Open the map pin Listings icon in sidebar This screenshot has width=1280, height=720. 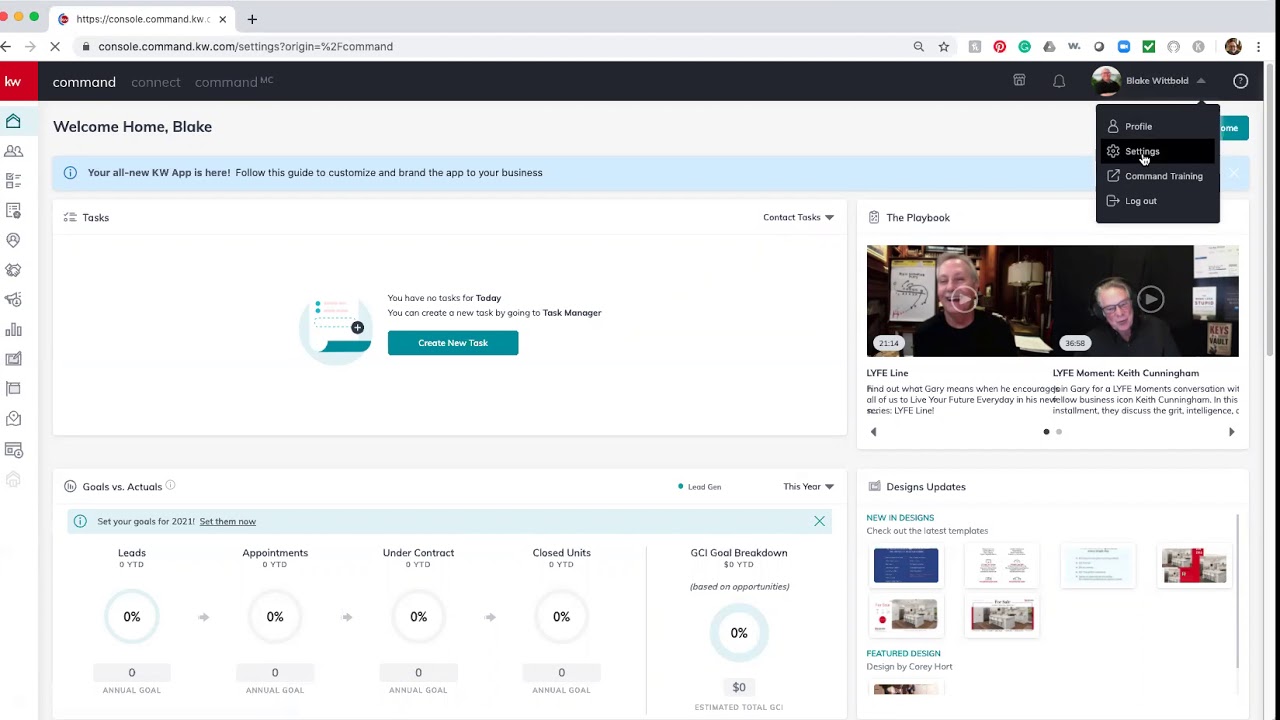pos(13,240)
